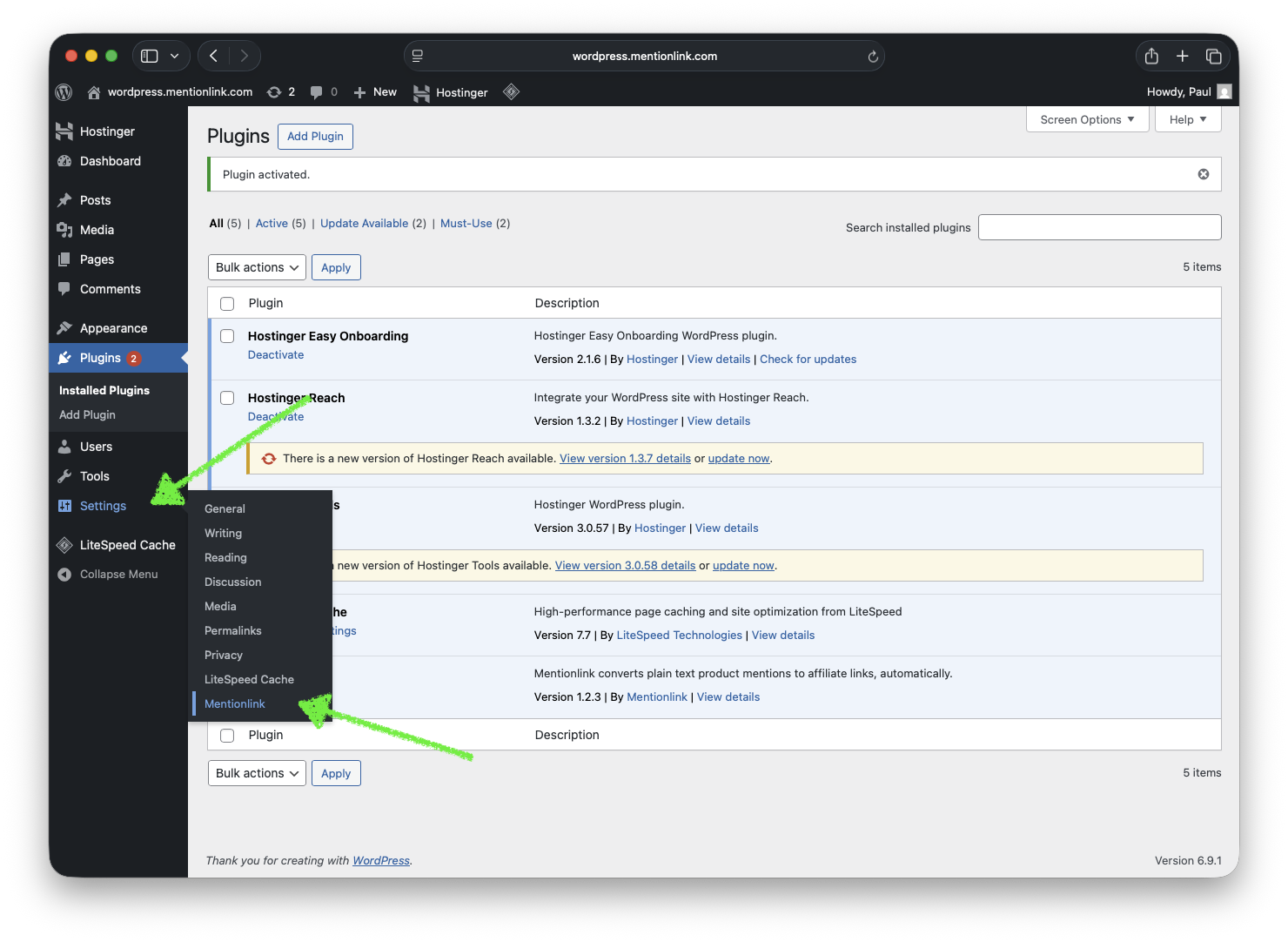Select Hostinger Easy Onboarding plugin checkbox
The width and height of the screenshot is (1288, 942).
point(227,336)
